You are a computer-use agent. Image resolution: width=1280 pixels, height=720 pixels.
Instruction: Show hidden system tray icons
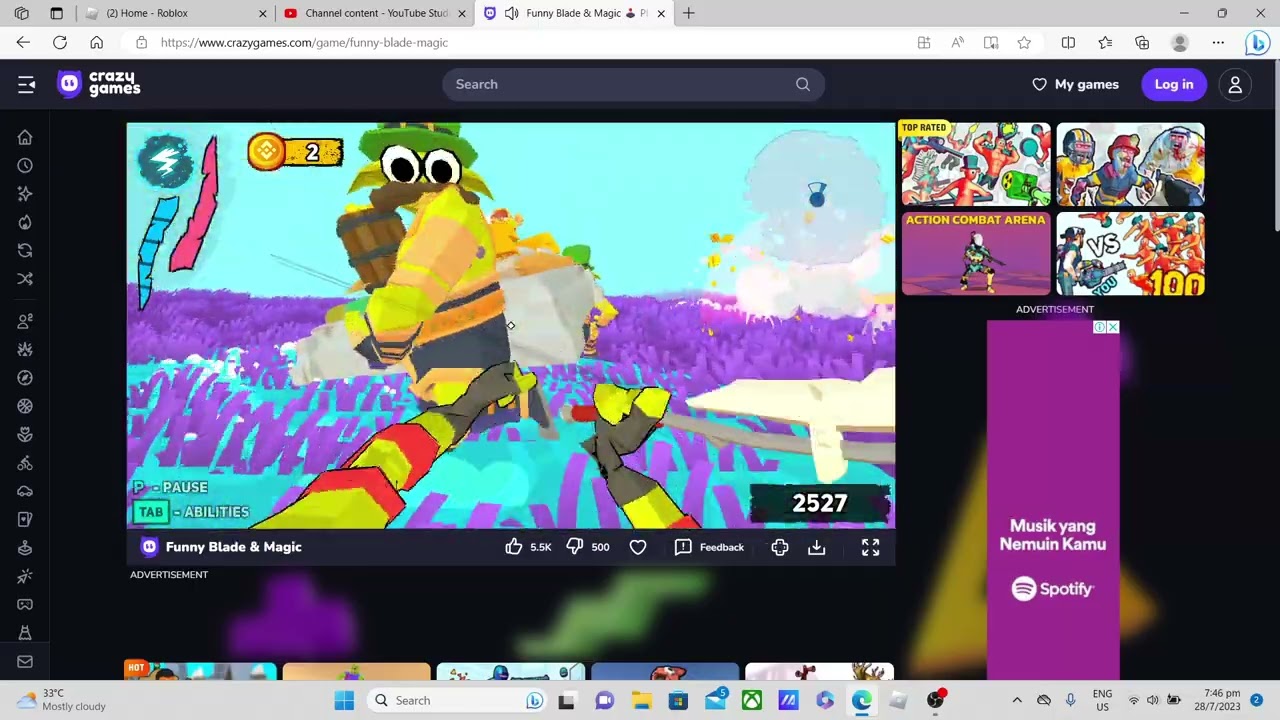pos(1017,700)
